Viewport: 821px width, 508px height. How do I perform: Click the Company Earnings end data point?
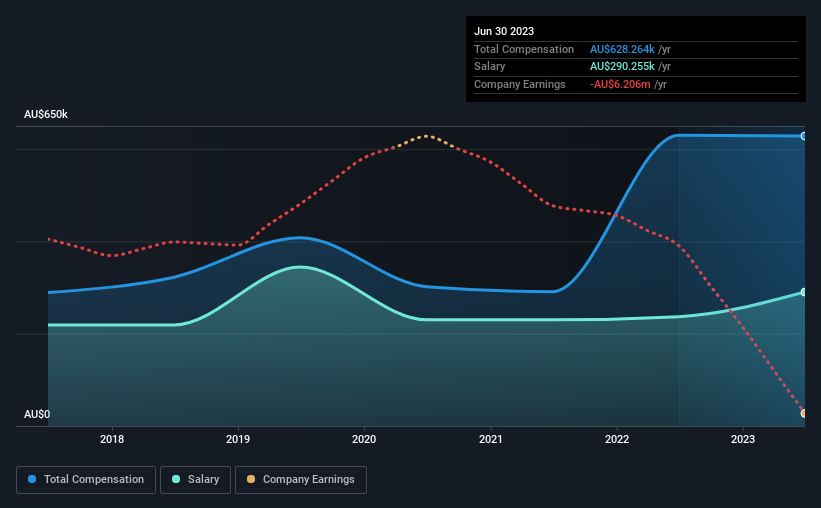click(804, 413)
